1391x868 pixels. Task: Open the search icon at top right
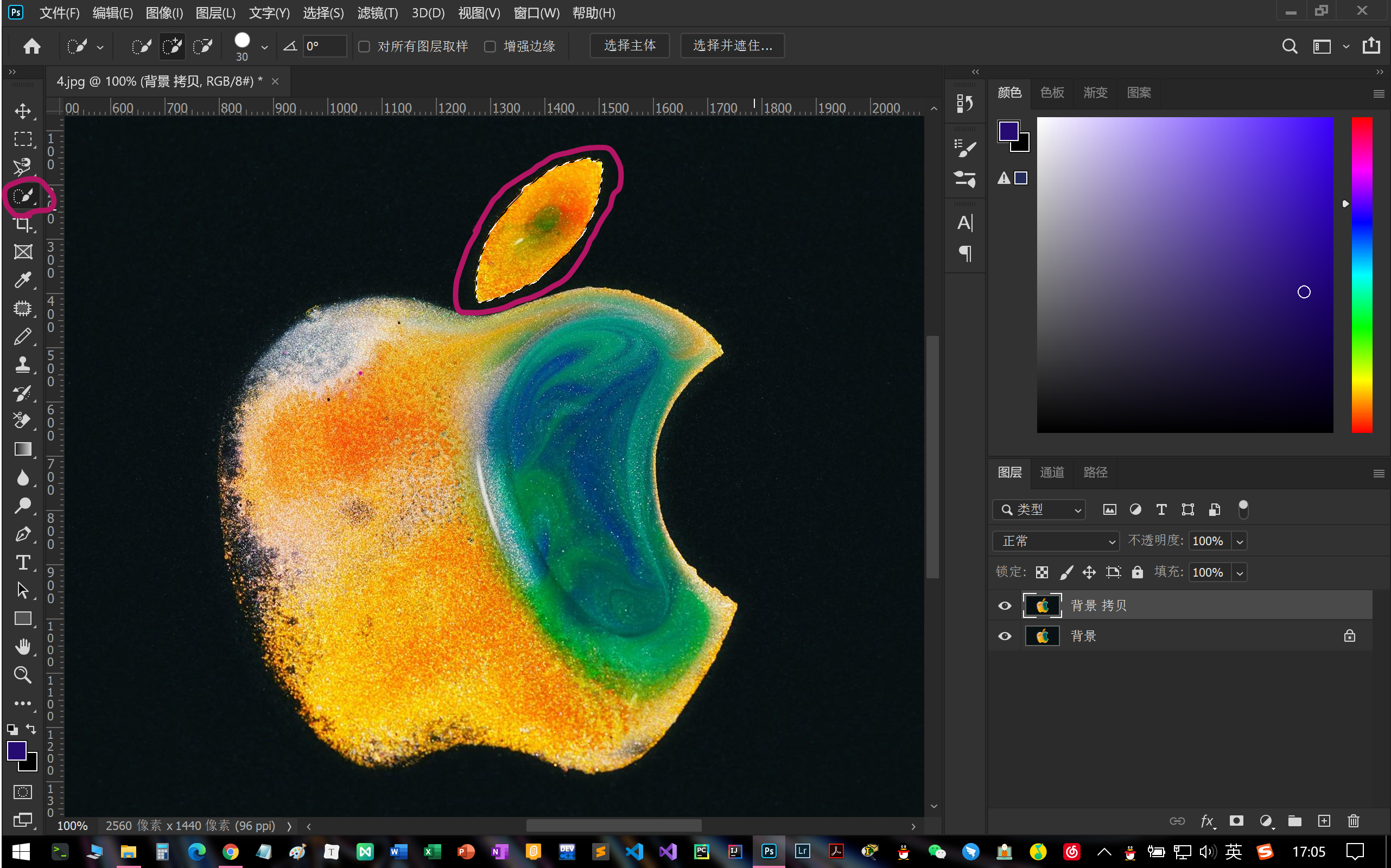coord(1290,46)
